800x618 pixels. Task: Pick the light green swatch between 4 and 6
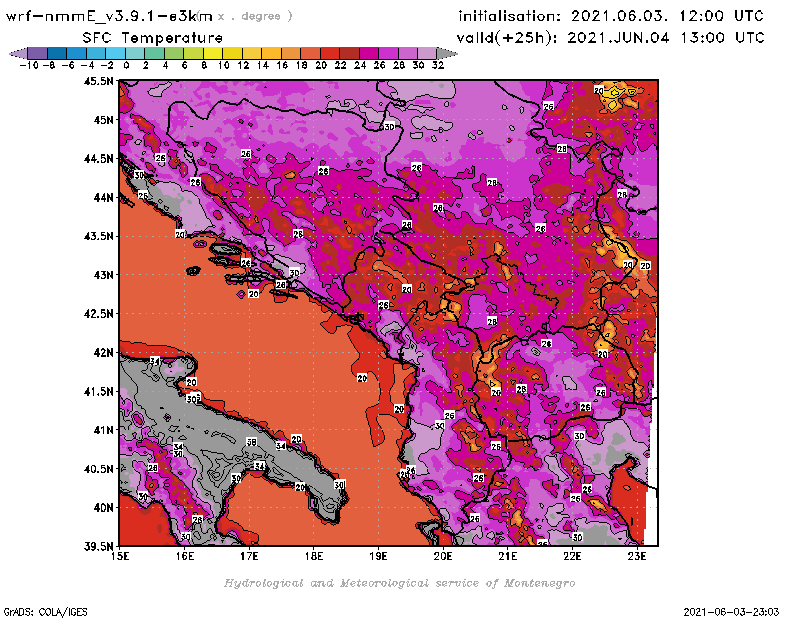coord(173,53)
